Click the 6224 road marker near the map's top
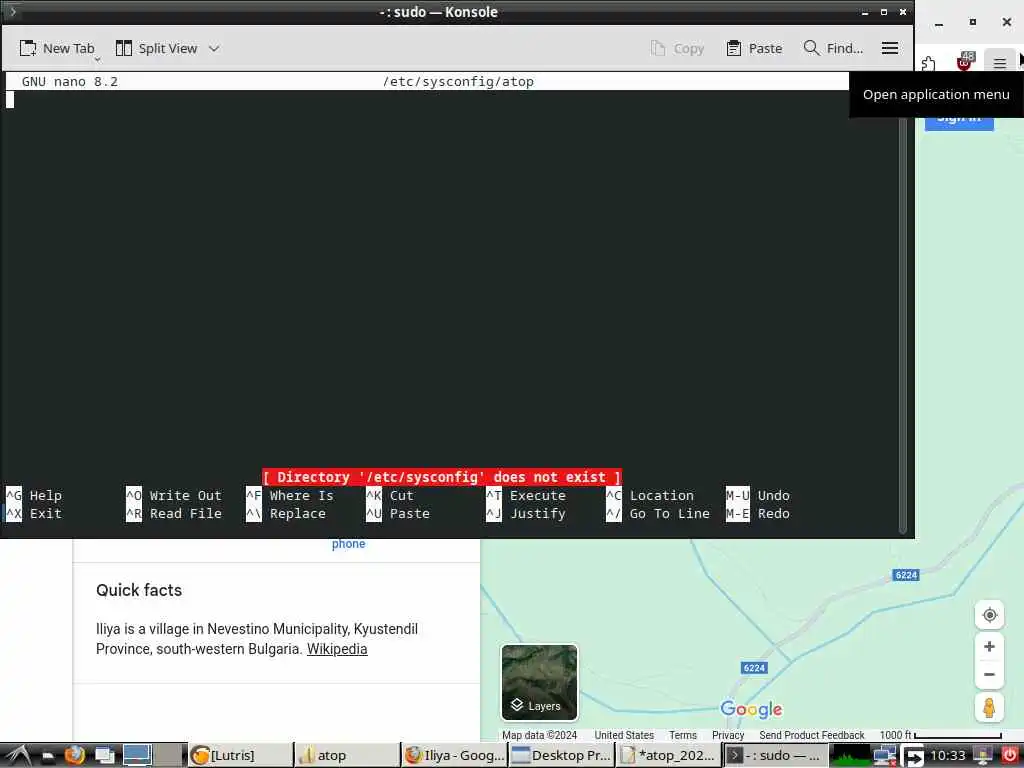This screenshot has width=1024, height=768. tap(906, 575)
